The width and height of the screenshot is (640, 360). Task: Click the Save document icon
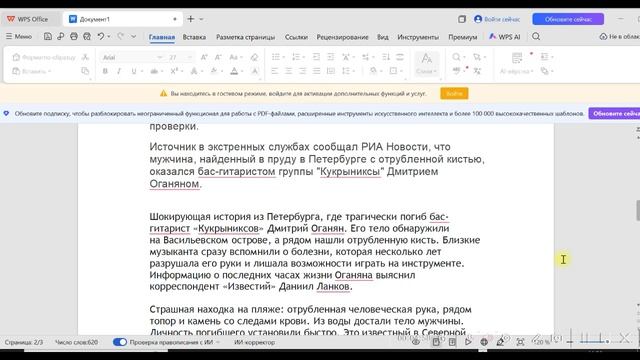pyautogui.click(x=48, y=37)
